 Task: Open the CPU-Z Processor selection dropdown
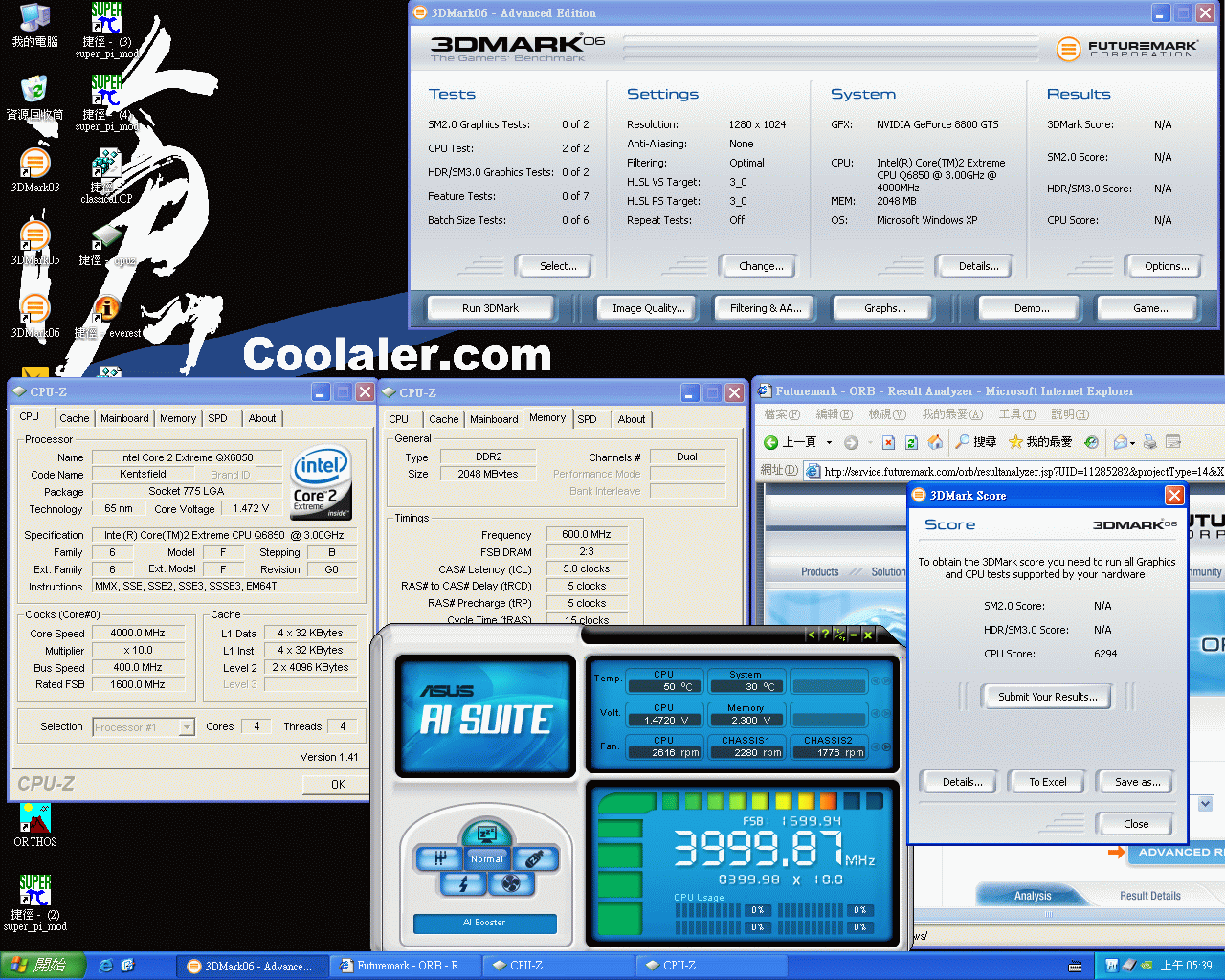[x=187, y=727]
